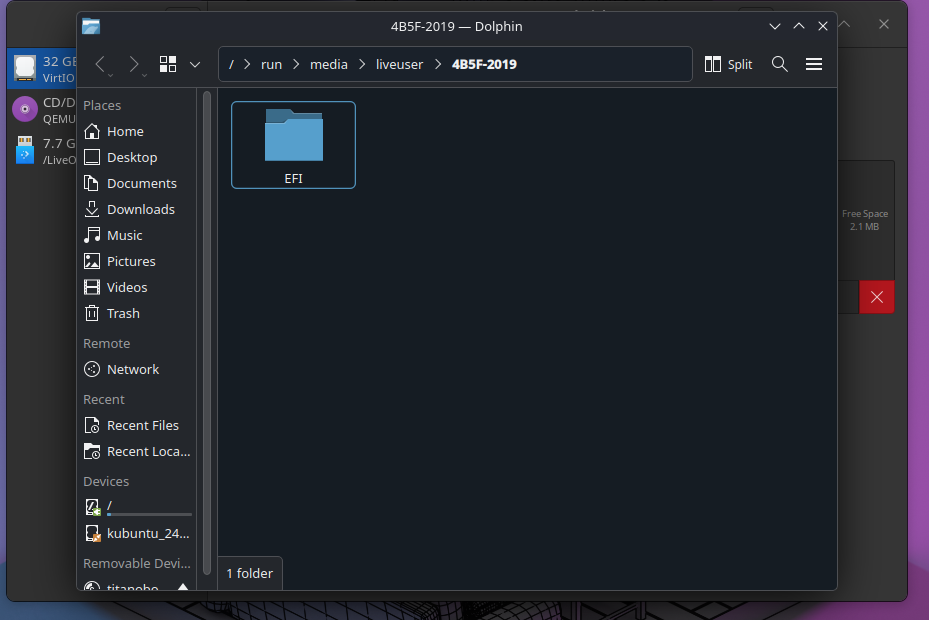Expand the chevron after 'run' breadcrumb

click(296, 64)
